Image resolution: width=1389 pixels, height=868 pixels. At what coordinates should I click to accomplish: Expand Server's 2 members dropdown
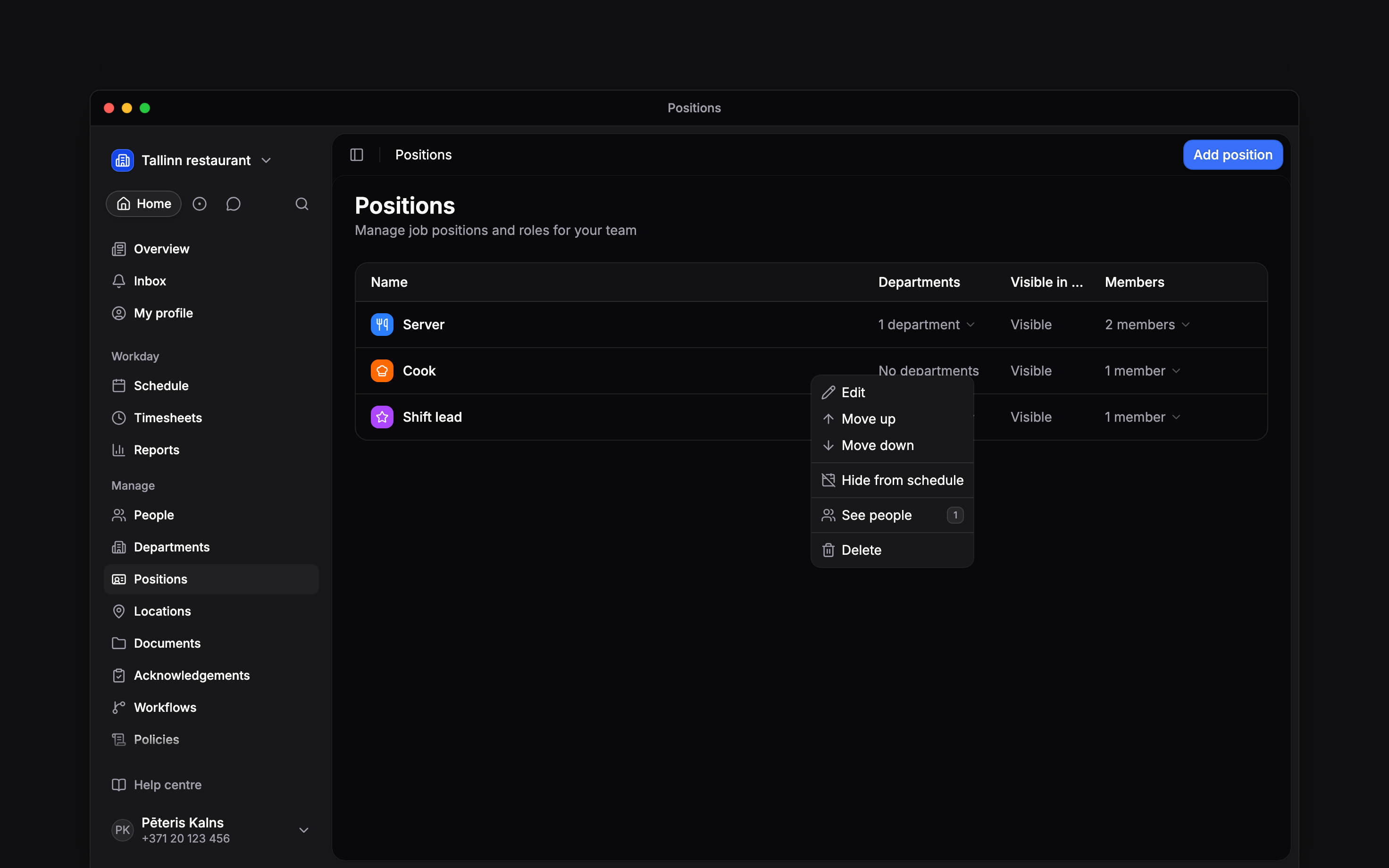click(1148, 325)
